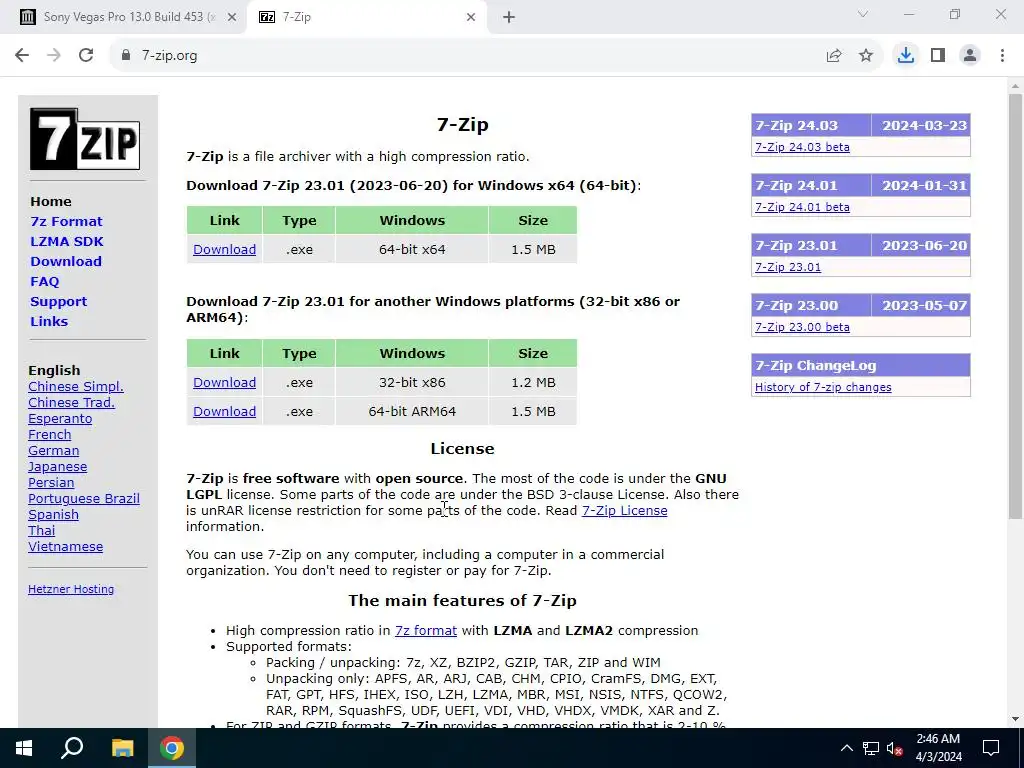Click the Chrome taskbar icon
Screen dimensions: 1024x768
pos(172,748)
